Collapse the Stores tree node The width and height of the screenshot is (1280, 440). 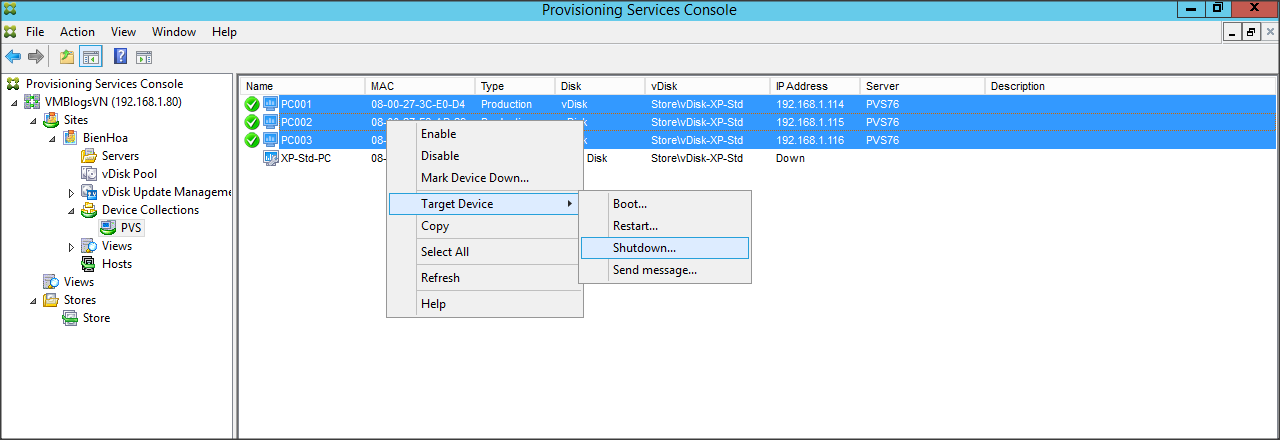point(33,300)
